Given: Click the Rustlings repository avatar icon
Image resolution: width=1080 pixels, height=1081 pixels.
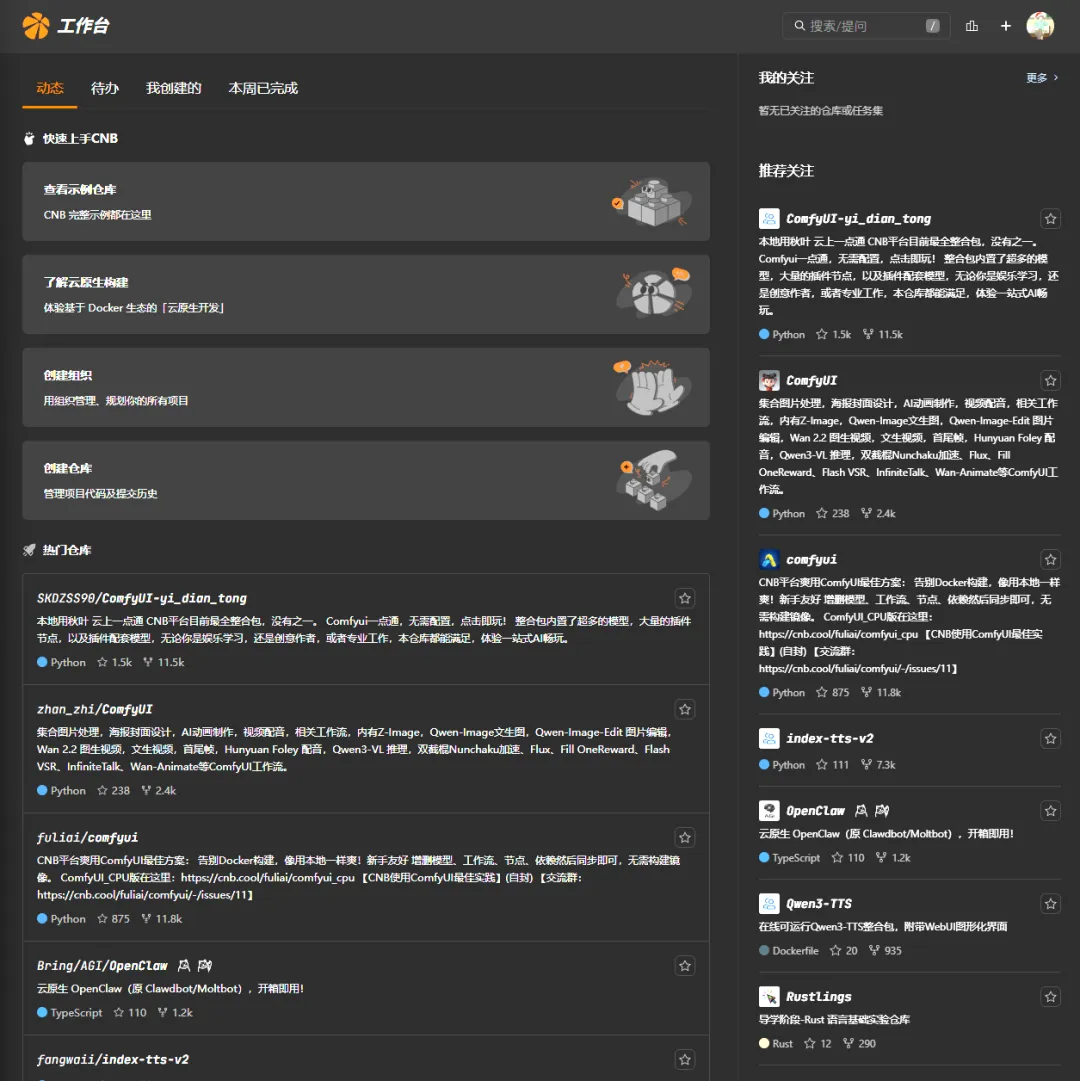Looking at the screenshot, I should point(769,997).
